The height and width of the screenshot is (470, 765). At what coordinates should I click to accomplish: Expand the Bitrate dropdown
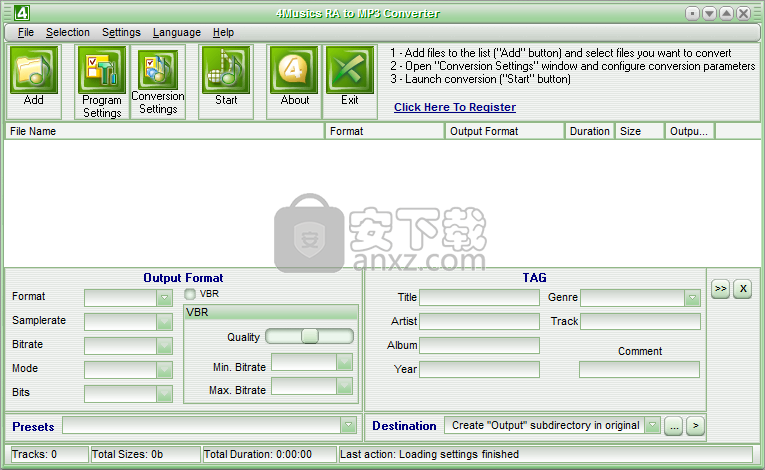[164, 346]
